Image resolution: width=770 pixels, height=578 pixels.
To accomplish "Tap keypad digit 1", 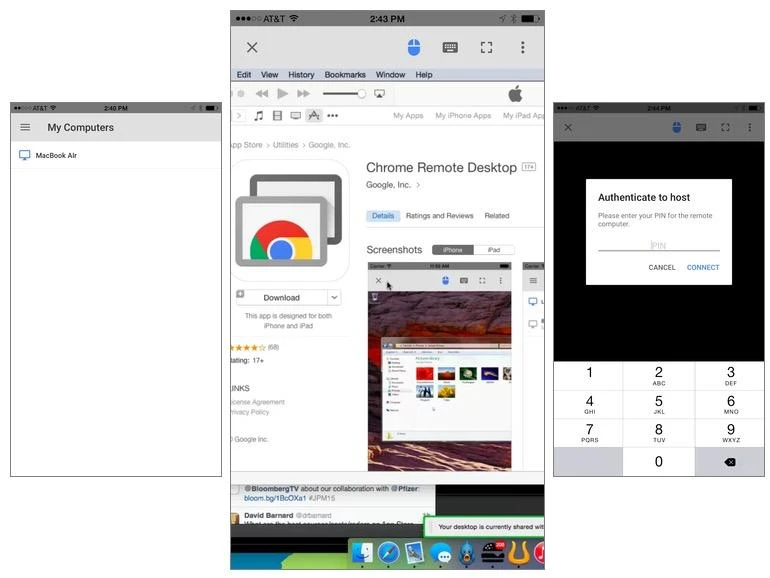I will [x=589, y=376].
